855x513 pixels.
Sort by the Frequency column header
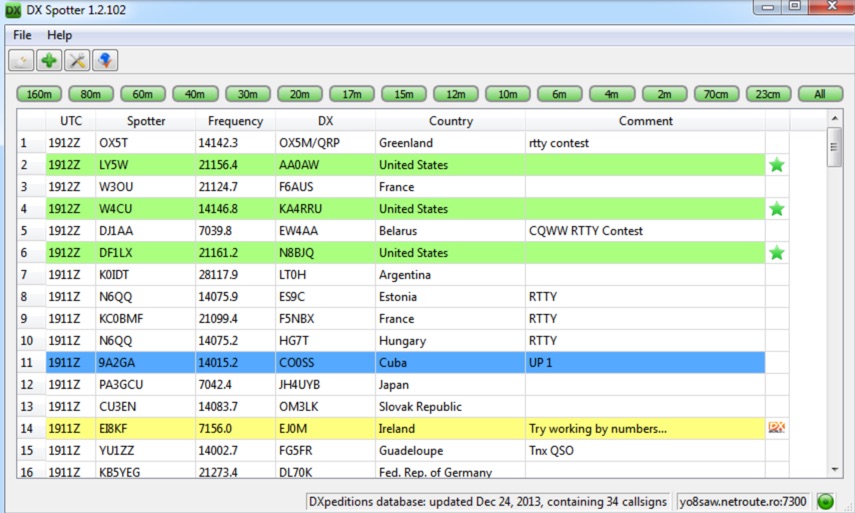[x=235, y=121]
